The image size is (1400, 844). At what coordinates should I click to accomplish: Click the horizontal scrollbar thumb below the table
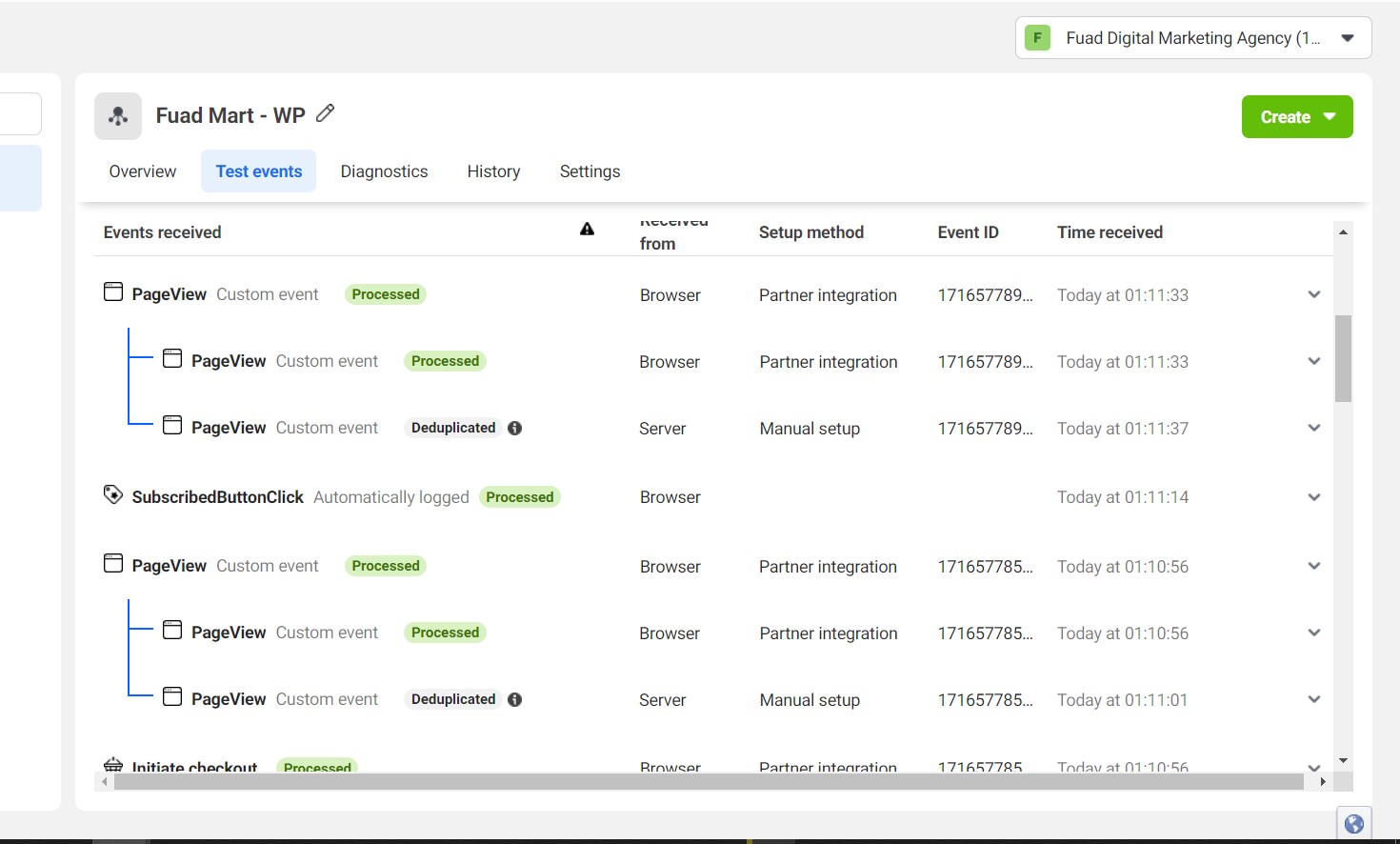coord(709,782)
